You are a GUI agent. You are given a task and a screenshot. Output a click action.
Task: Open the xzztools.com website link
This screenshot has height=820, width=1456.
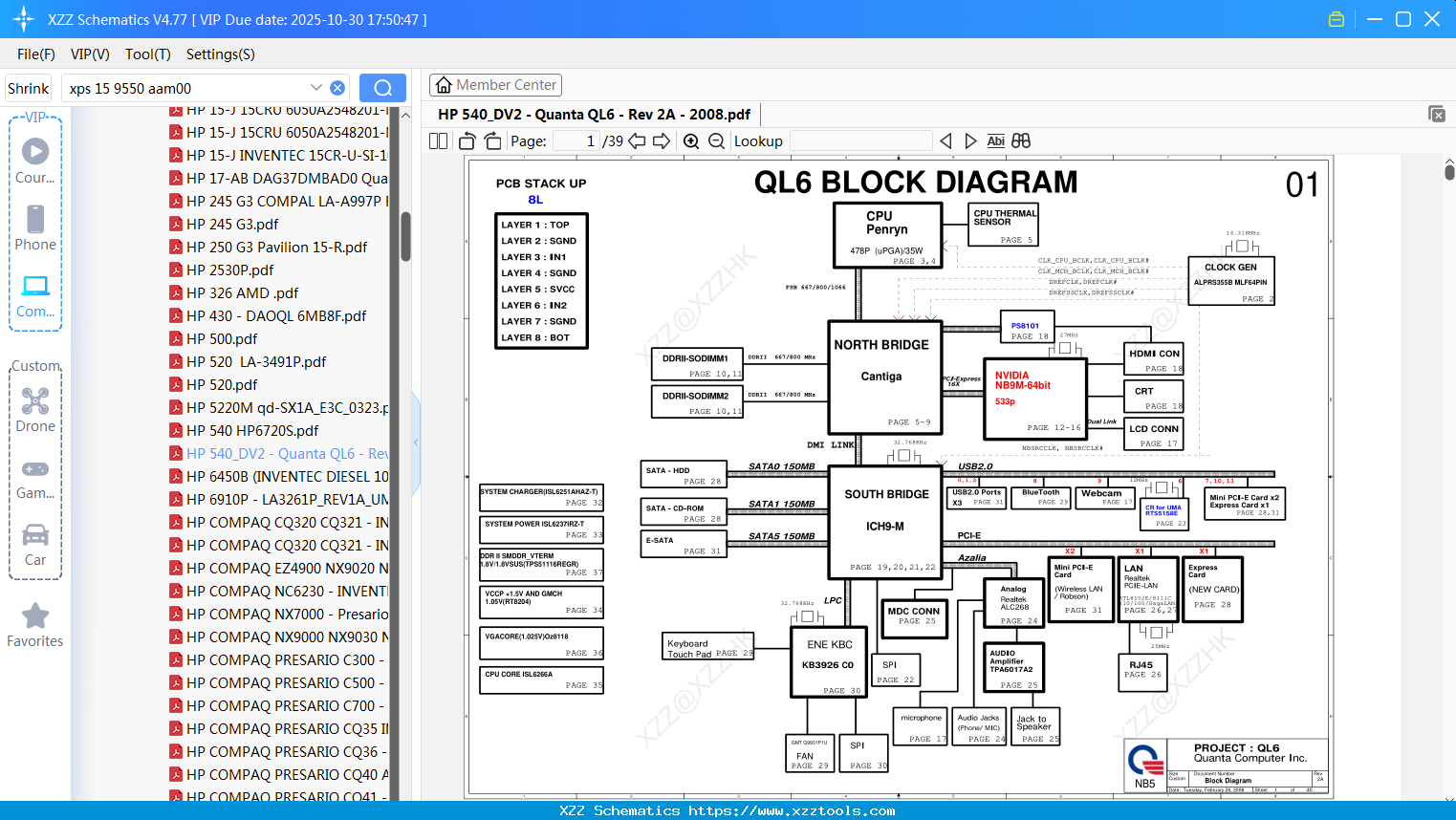click(792, 810)
